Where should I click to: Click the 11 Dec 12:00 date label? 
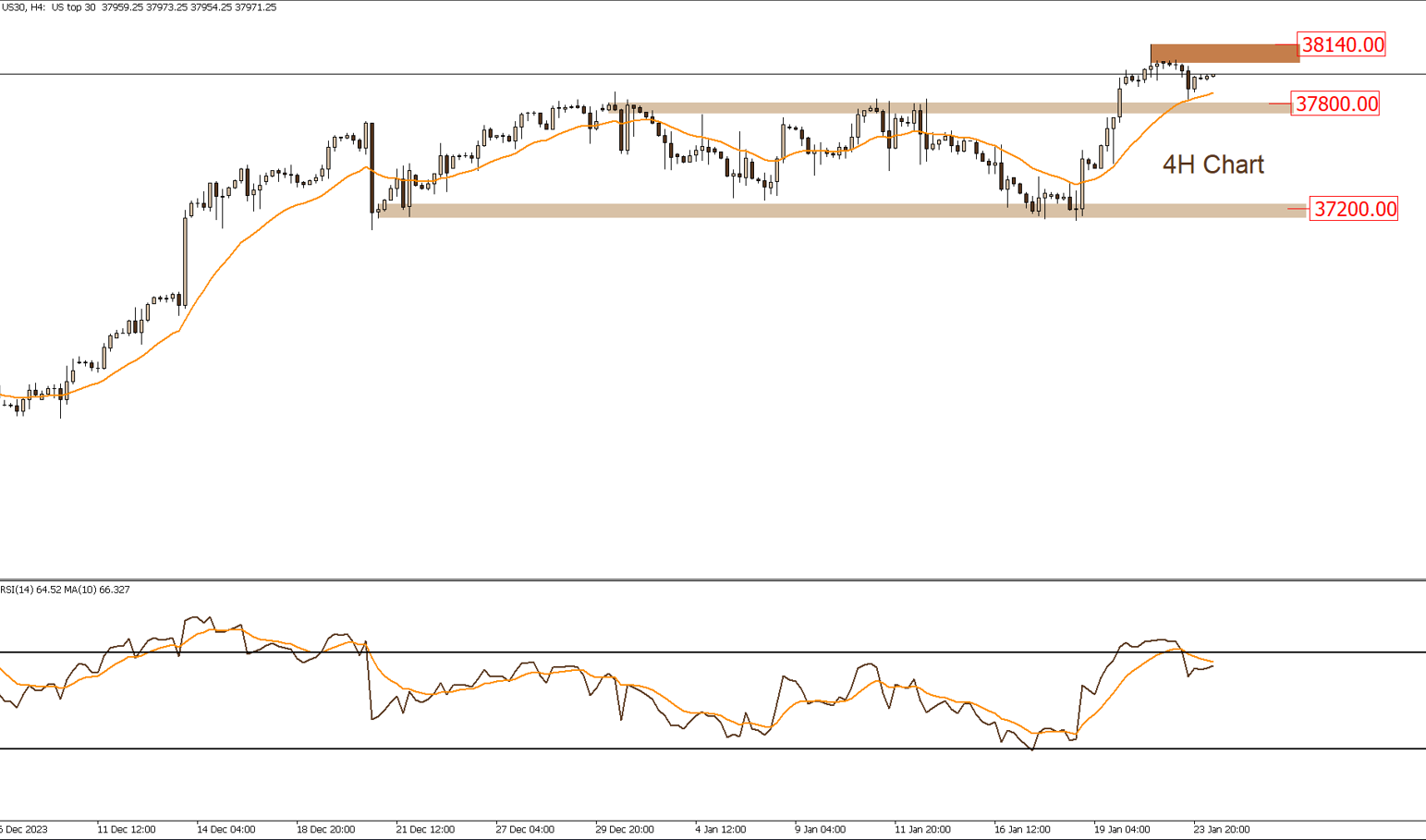[x=128, y=829]
